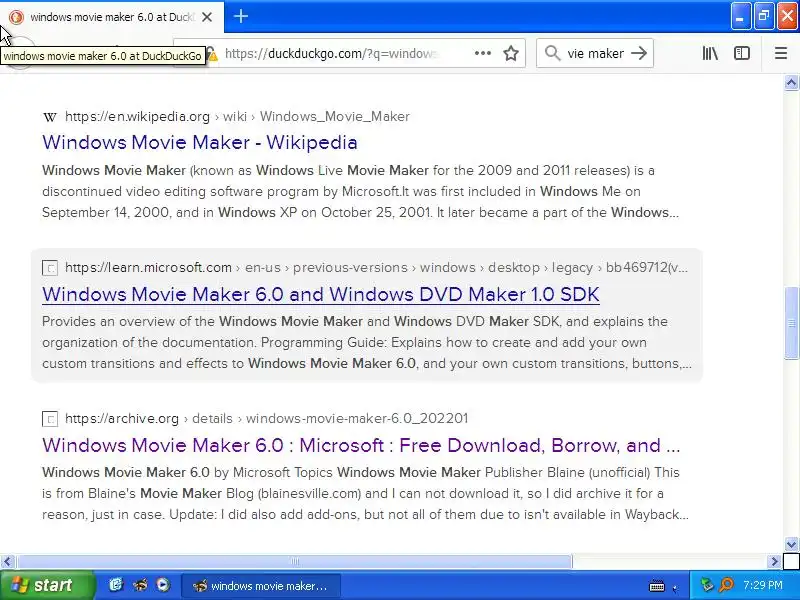
Task: Click the horizontal scrollbar right arrow
Action: tap(774, 561)
